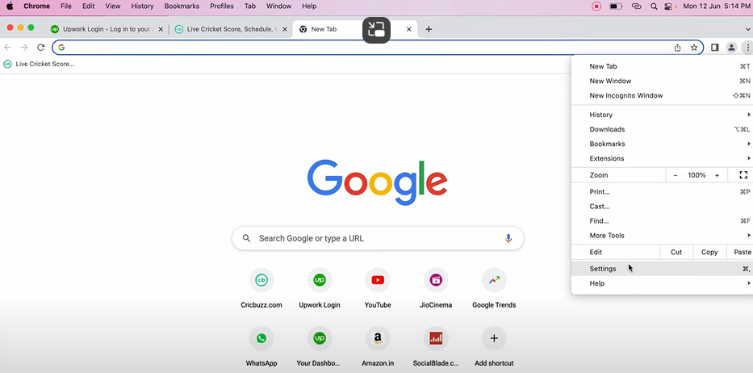Image resolution: width=753 pixels, height=373 pixels.
Task: Choose Find... from the menu
Action: pyautogui.click(x=662, y=221)
